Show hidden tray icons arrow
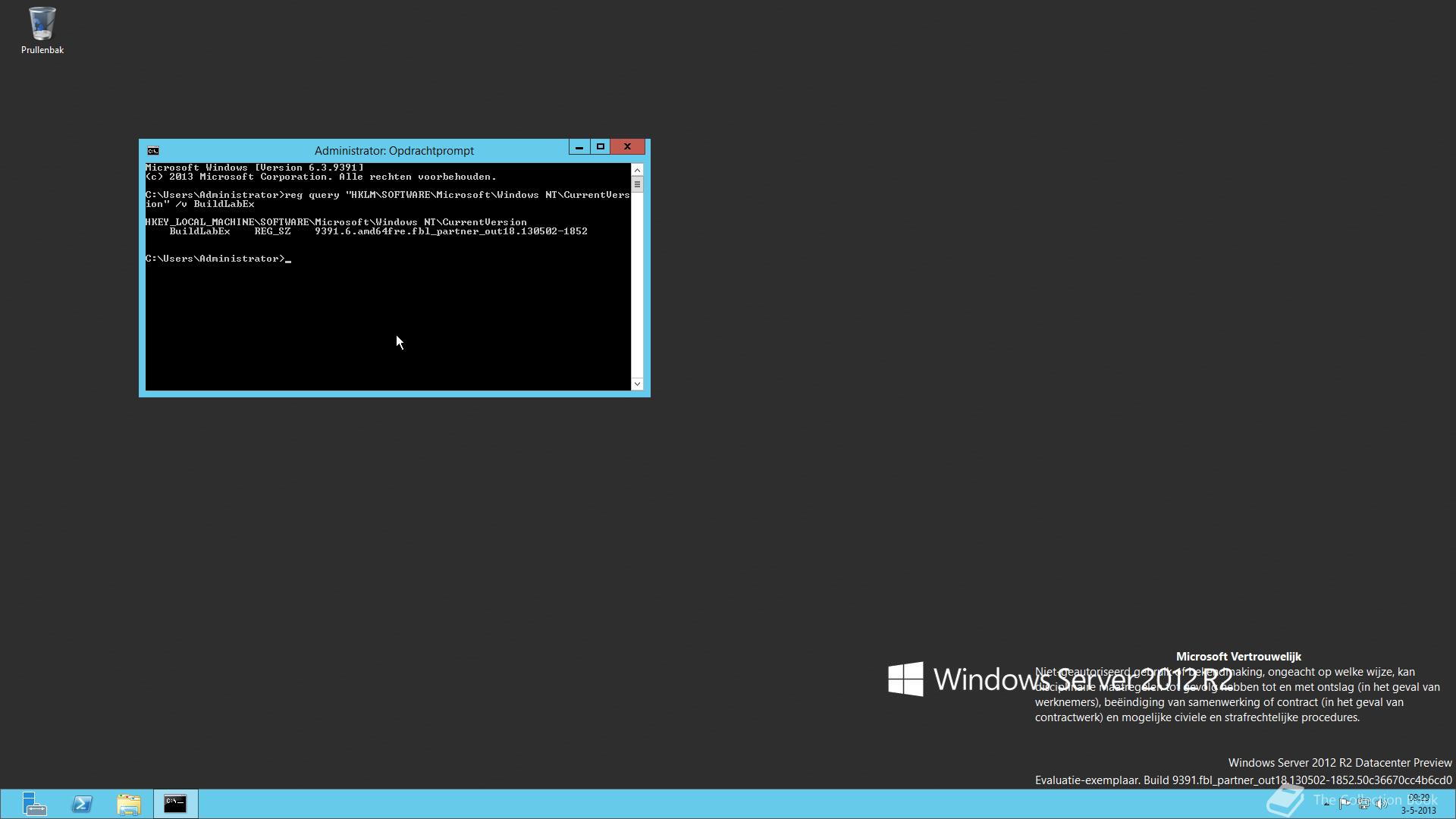This screenshot has height=819, width=1456. click(1326, 804)
